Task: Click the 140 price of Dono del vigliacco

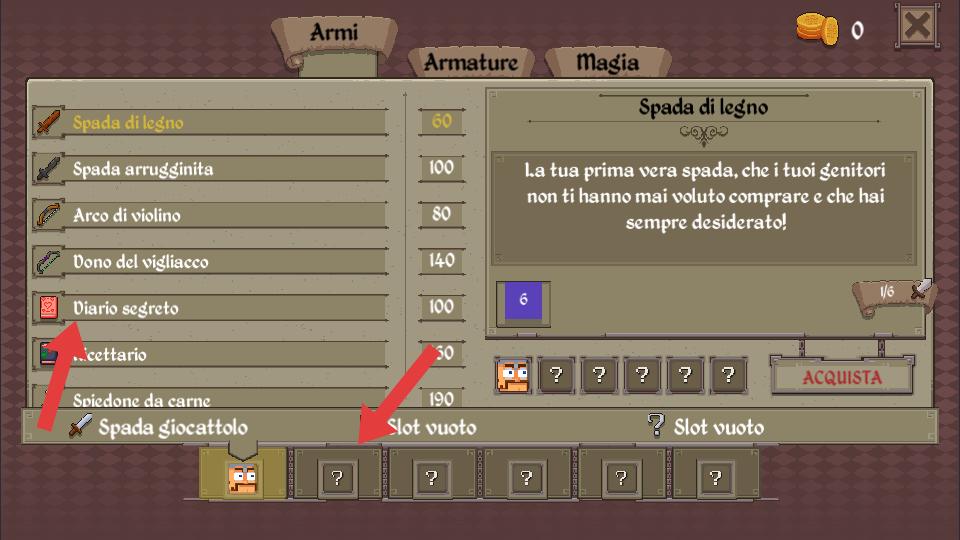Action: pyautogui.click(x=441, y=260)
